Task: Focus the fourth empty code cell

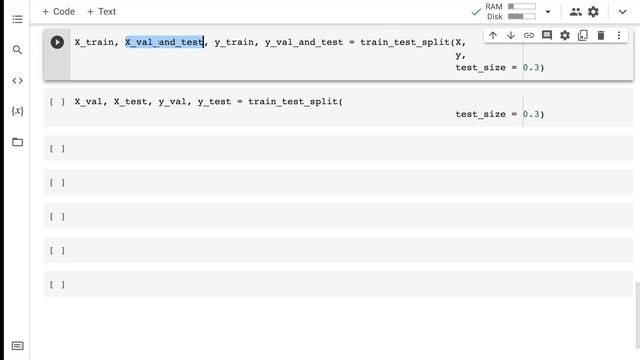Action: (x=338, y=250)
